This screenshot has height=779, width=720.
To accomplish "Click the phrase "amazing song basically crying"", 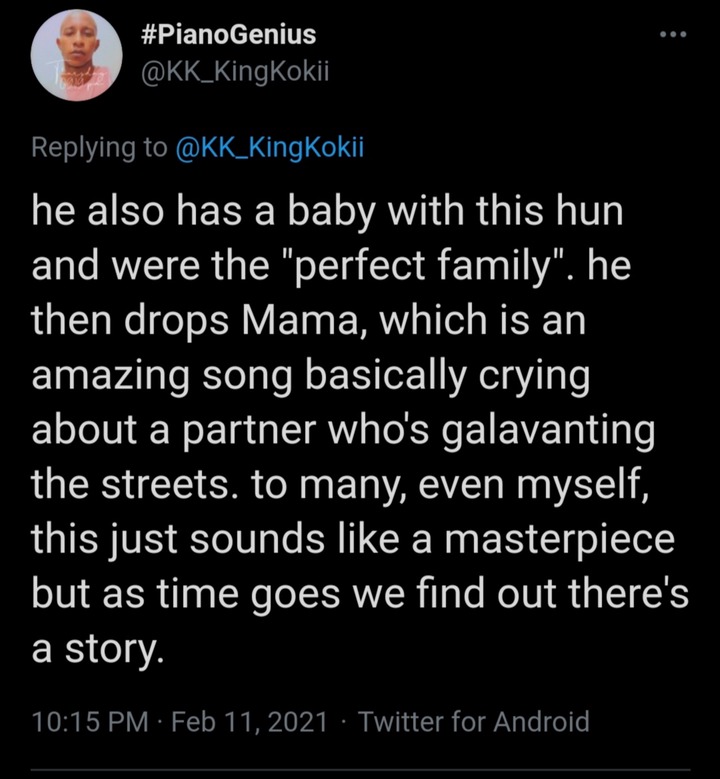I will (311, 375).
